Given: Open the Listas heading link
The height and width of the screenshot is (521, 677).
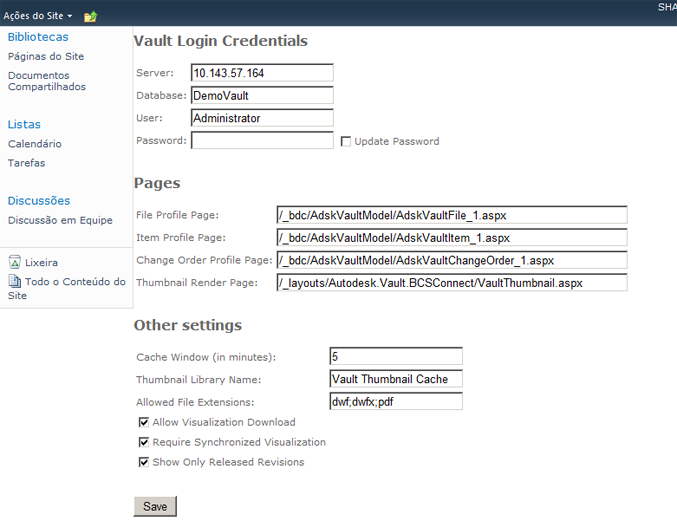Looking at the screenshot, I should click(x=24, y=124).
